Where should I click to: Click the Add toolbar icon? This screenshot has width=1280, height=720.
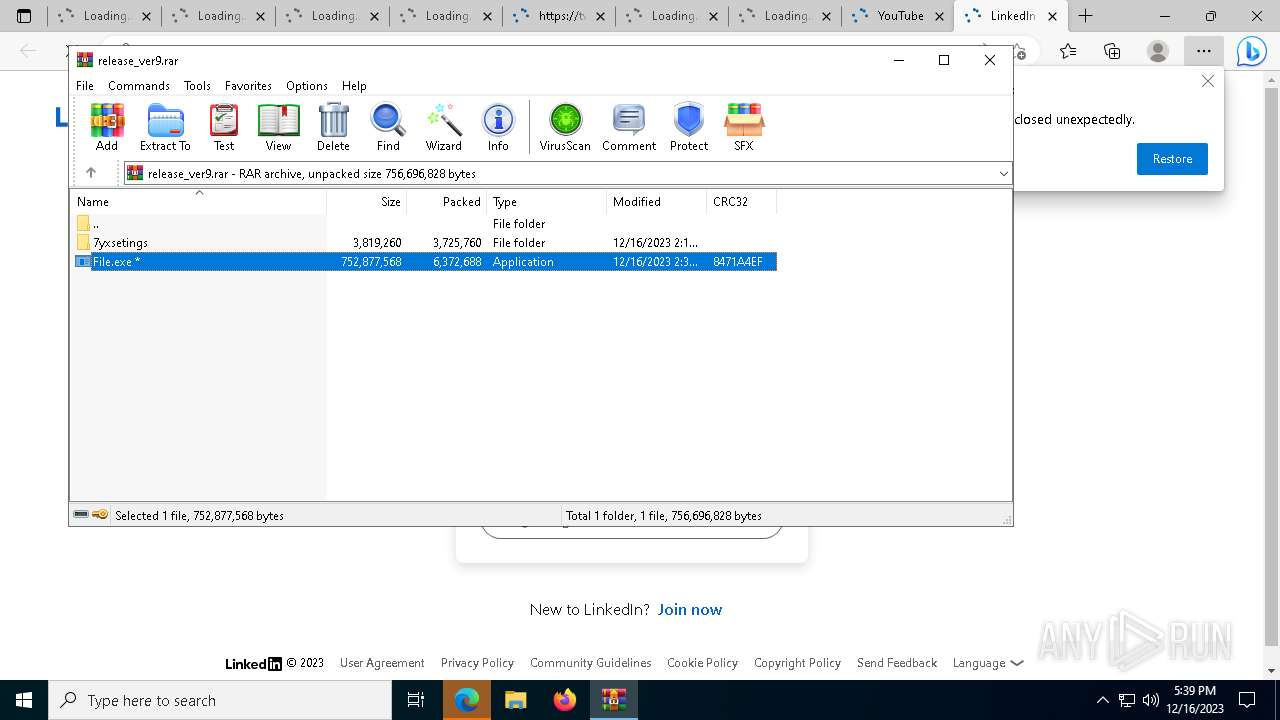(x=107, y=127)
